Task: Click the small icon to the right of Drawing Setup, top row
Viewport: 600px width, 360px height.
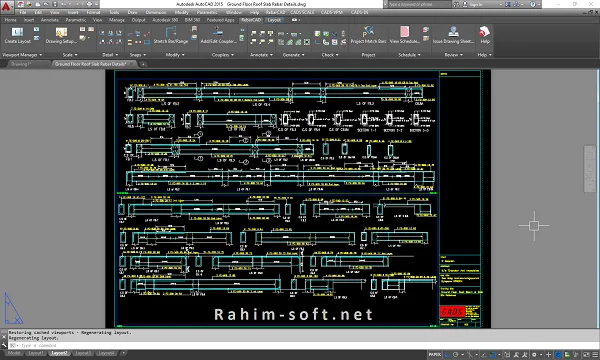Action: click(x=83, y=29)
